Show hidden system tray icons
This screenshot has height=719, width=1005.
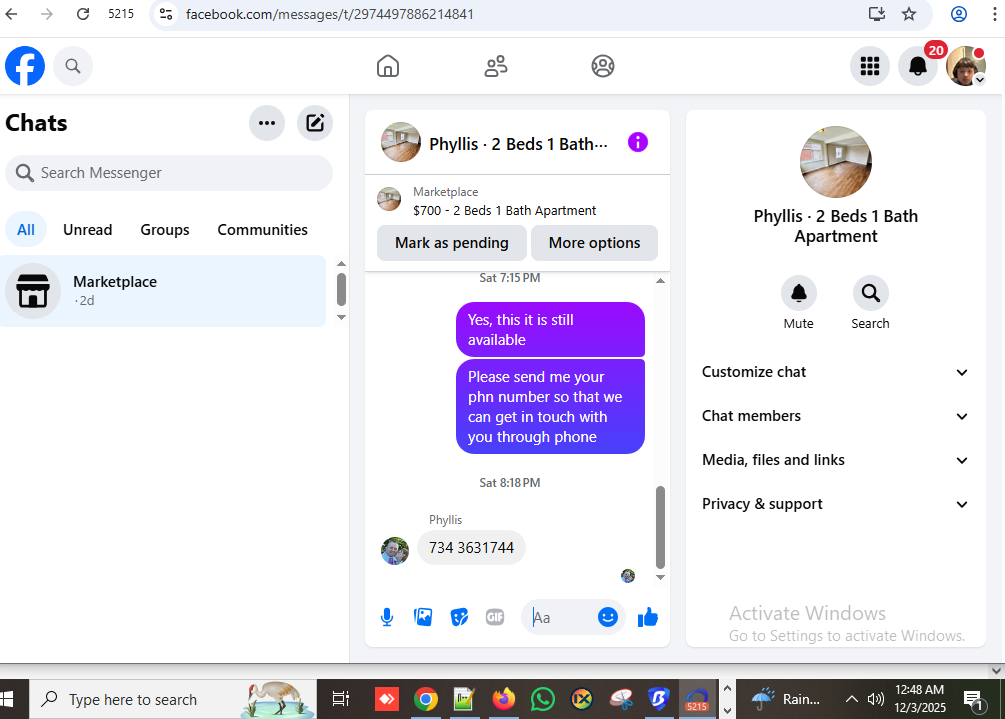click(x=851, y=699)
